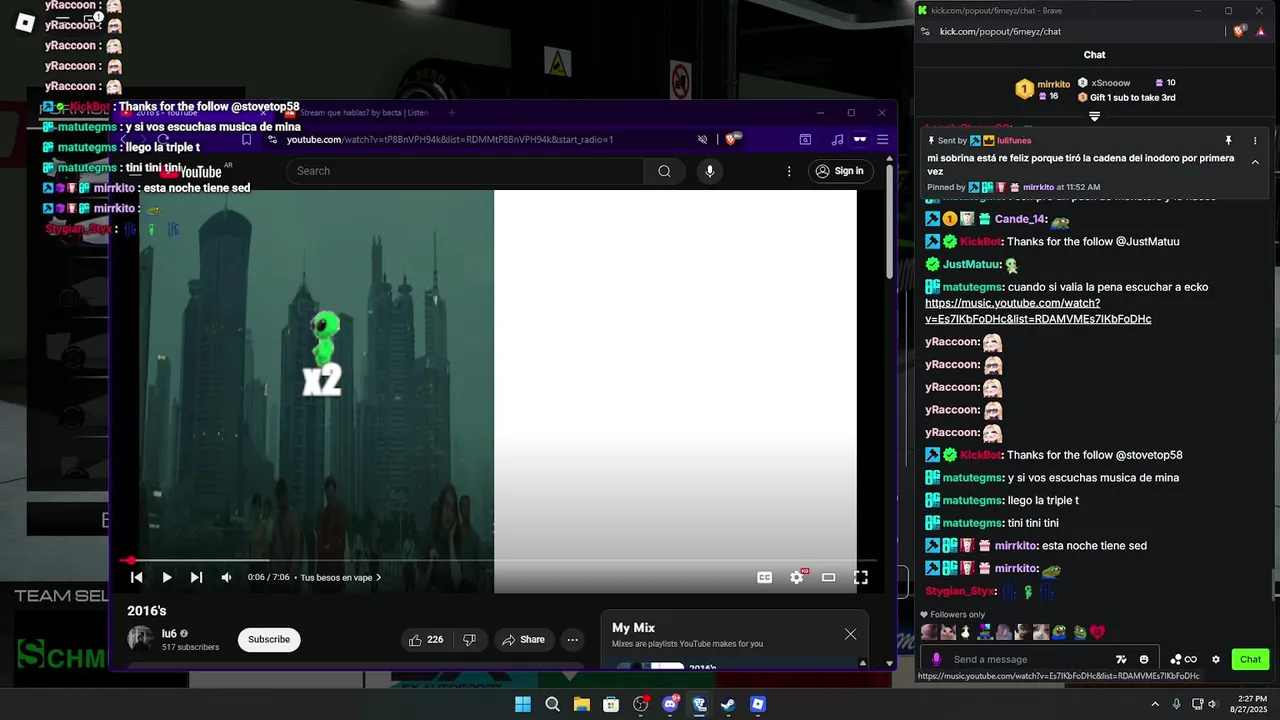The image size is (1280, 720).
Task: Close the My Mix panel
Action: (x=850, y=634)
